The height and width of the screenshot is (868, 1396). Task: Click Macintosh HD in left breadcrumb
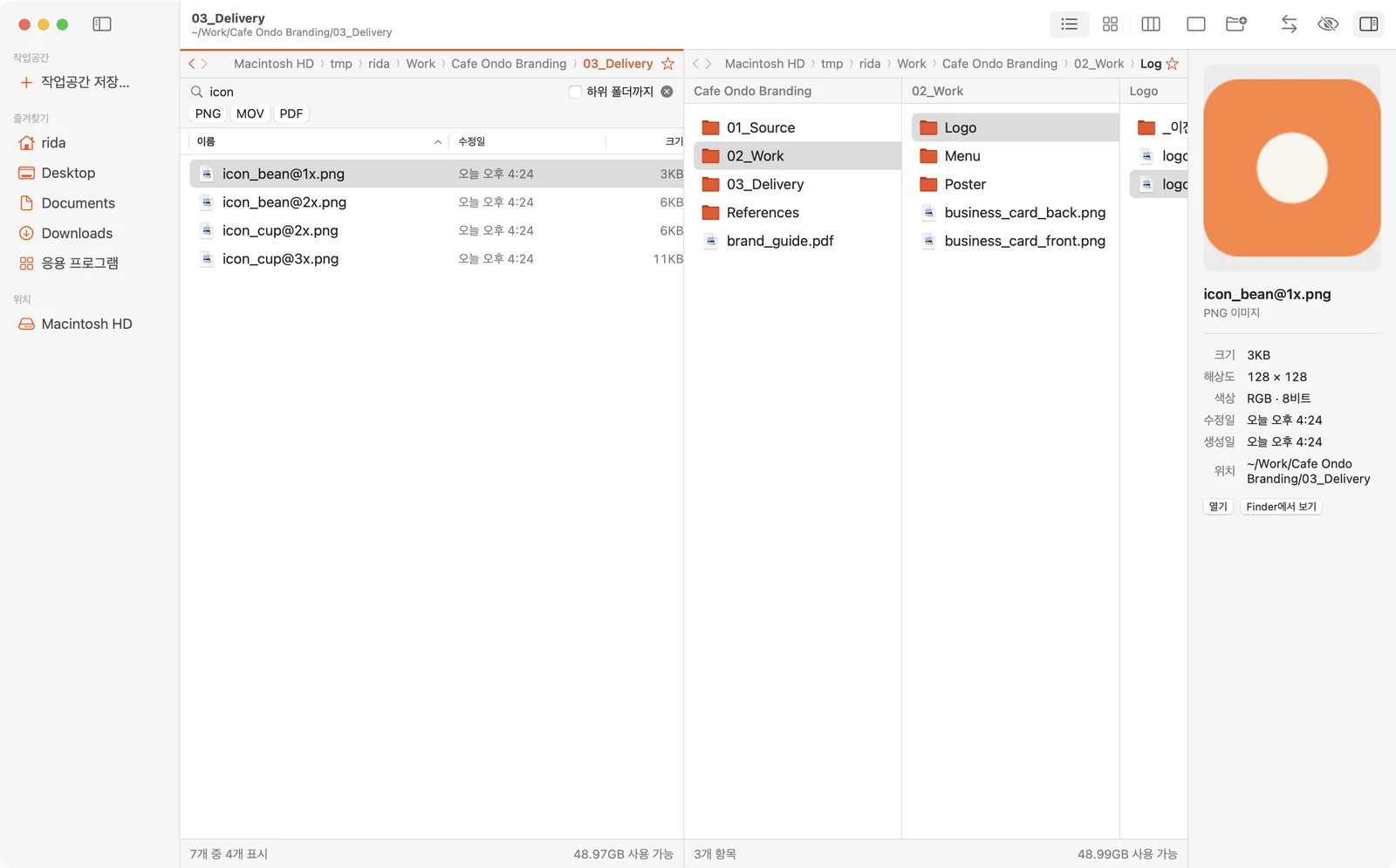274,64
